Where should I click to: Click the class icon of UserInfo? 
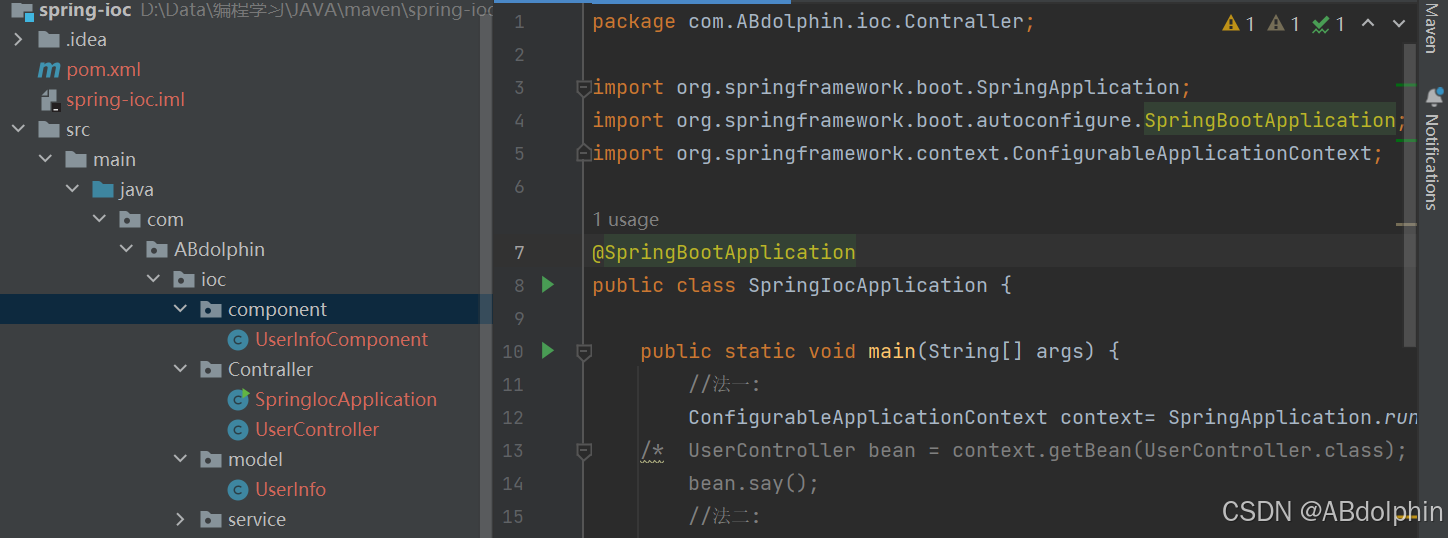click(238, 490)
